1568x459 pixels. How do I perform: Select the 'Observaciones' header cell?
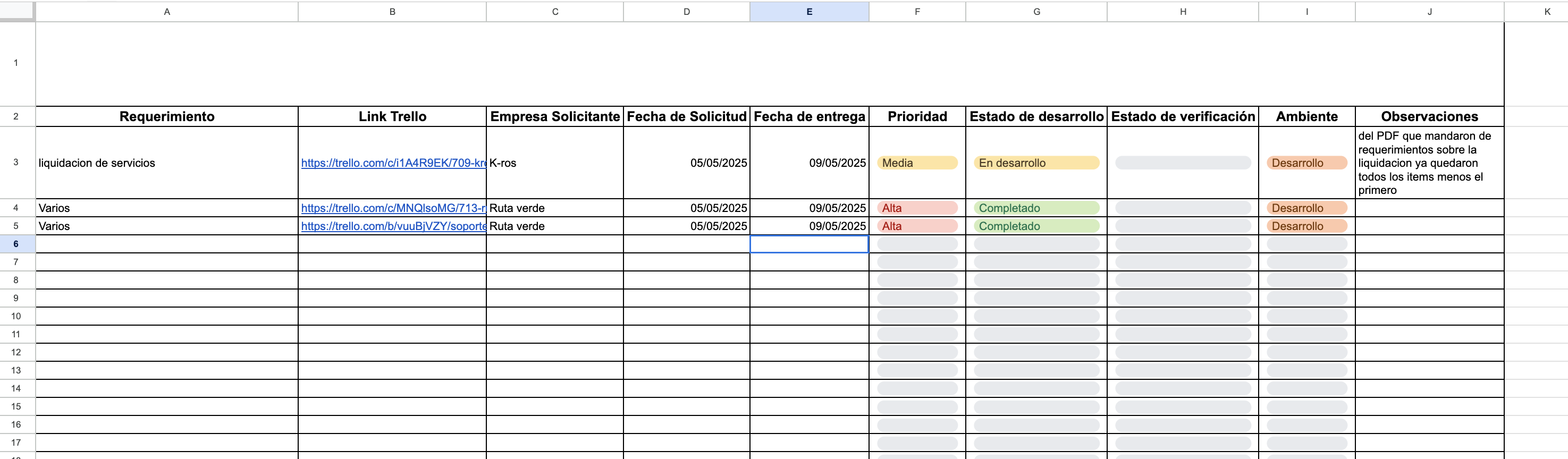1429,116
